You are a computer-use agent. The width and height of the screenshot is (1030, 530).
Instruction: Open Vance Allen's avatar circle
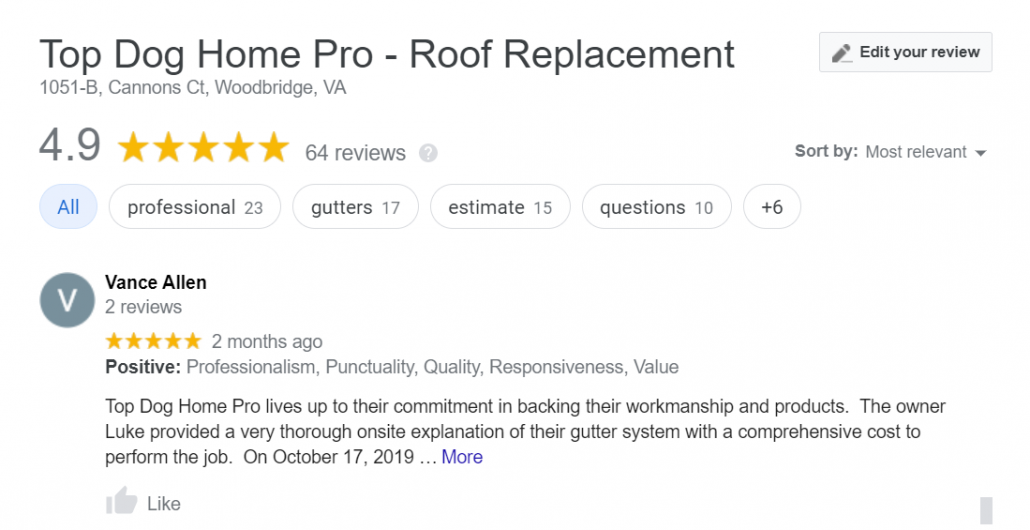tap(67, 300)
